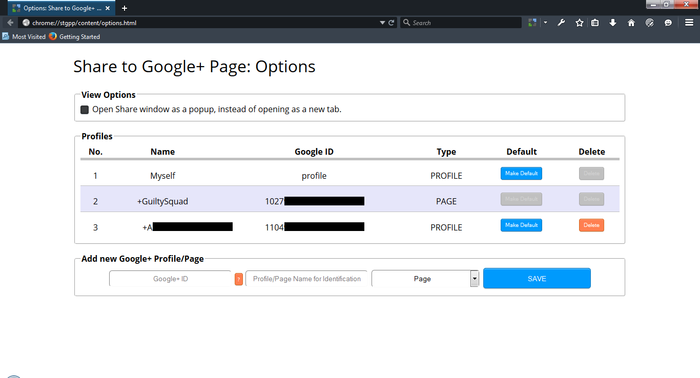Screen dimensions: 700x378
Task: Click the Profile/Page Name for Identification field
Action: point(306,278)
